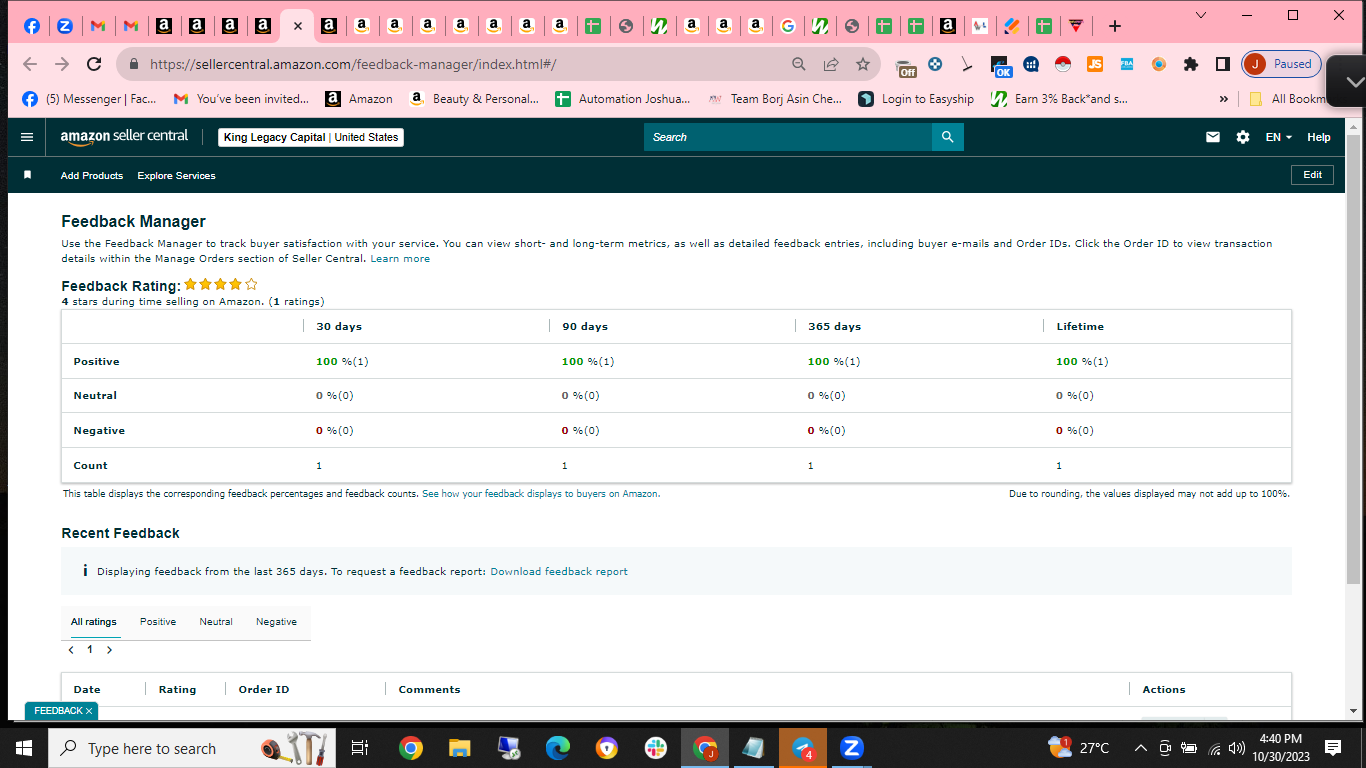The width and height of the screenshot is (1366, 768).
Task: Open the Seller Central settings gear
Action: (x=1243, y=137)
